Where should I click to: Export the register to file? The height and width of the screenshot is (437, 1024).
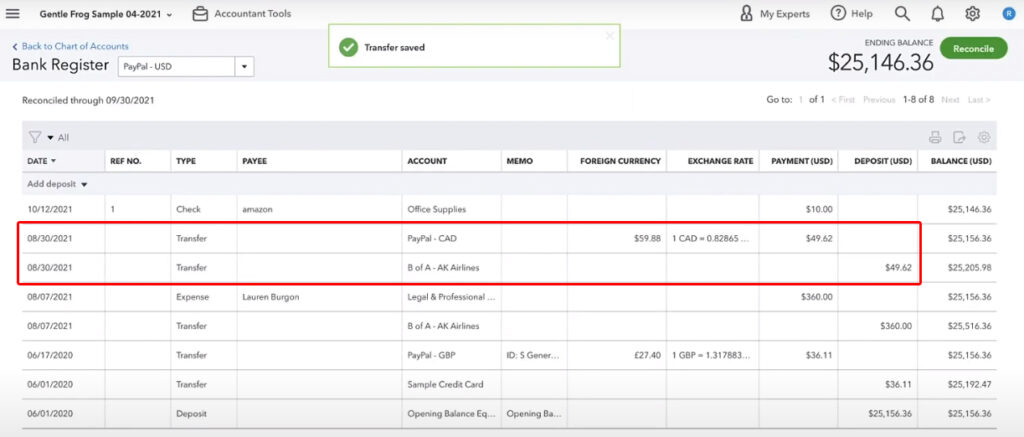pyautogui.click(x=959, y=137)
